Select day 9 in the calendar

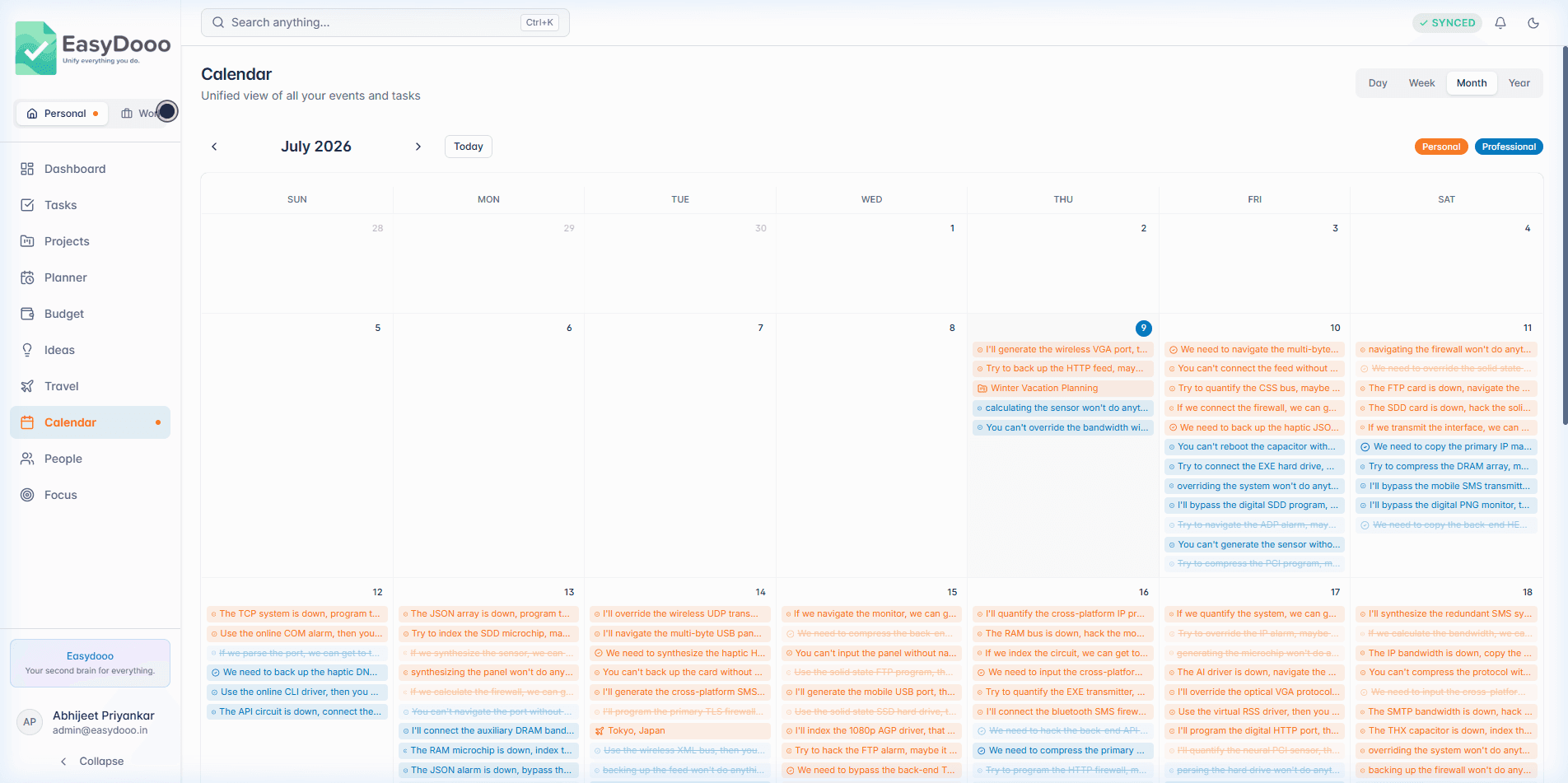click(1143, 329)
